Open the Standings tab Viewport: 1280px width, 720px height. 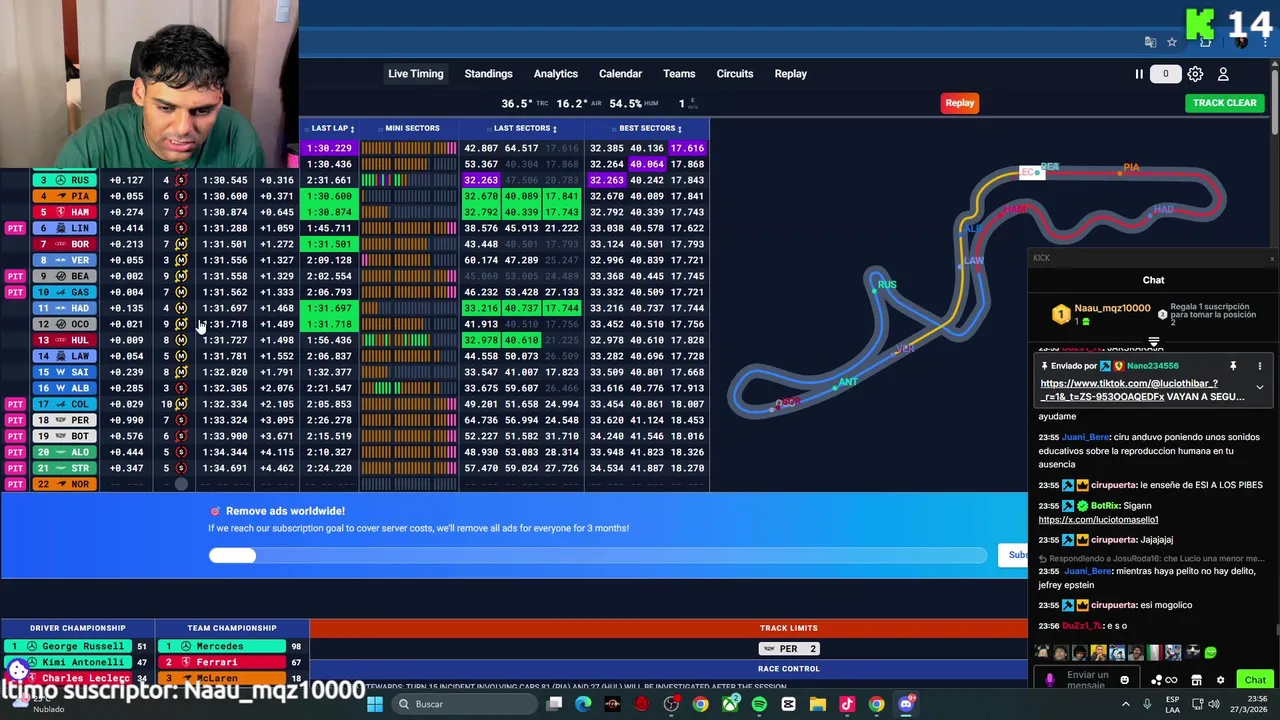pos(488,74)
